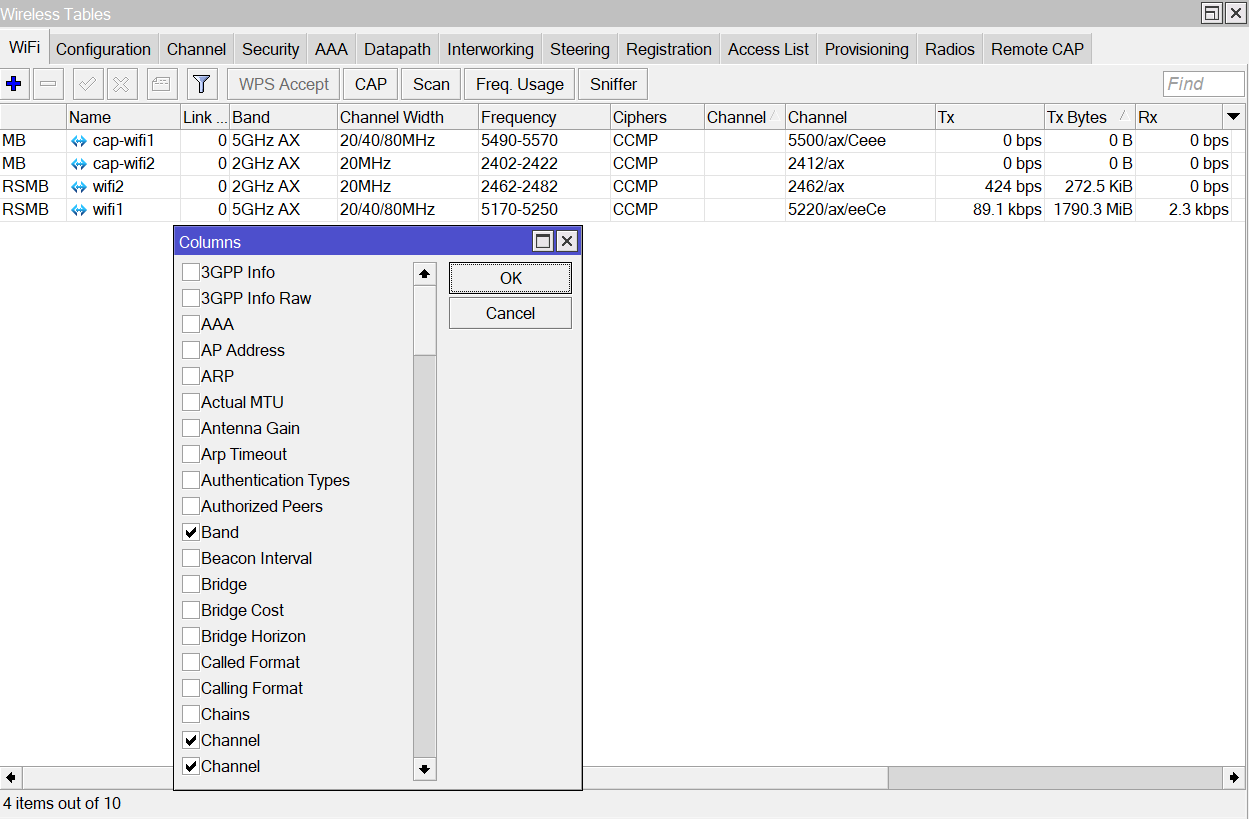Sort by the Tx Bytes column header

click(x=1089, y=117)
